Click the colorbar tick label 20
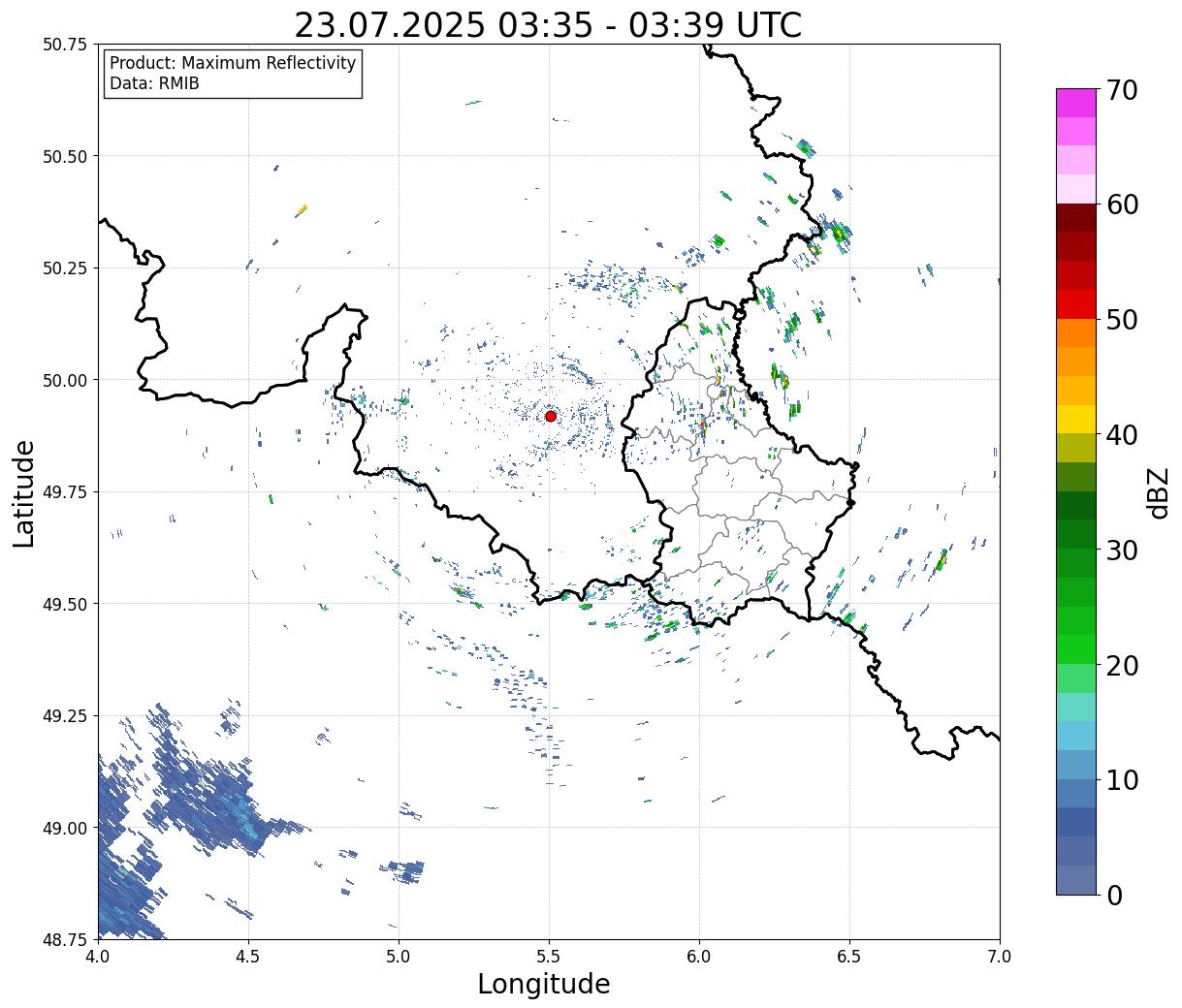Screen dimensions: 1182x1008 pos(1121,666)
